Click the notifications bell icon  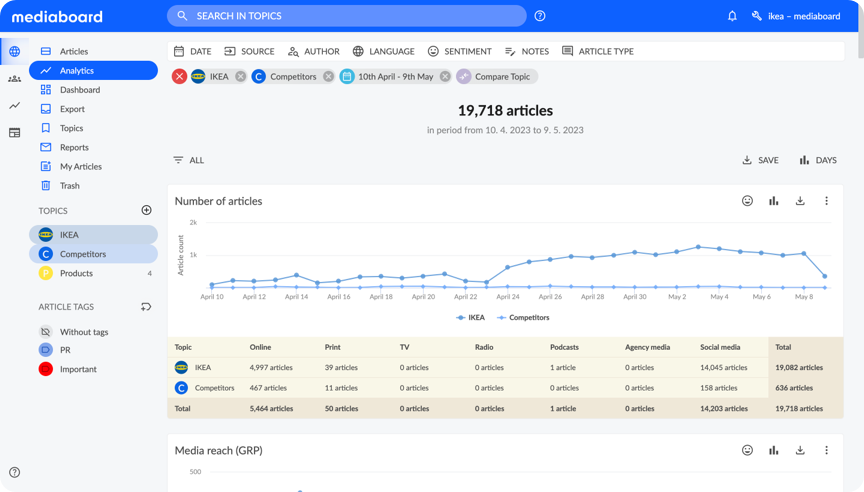pyautogui.click(x=732, y=16)
